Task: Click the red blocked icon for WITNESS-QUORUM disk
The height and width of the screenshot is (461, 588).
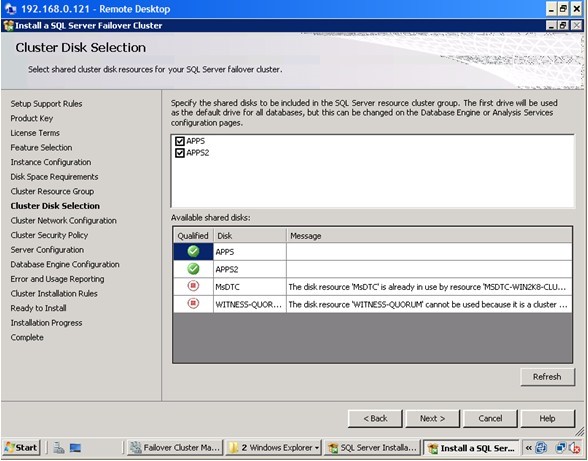Action: coord(193,303)
